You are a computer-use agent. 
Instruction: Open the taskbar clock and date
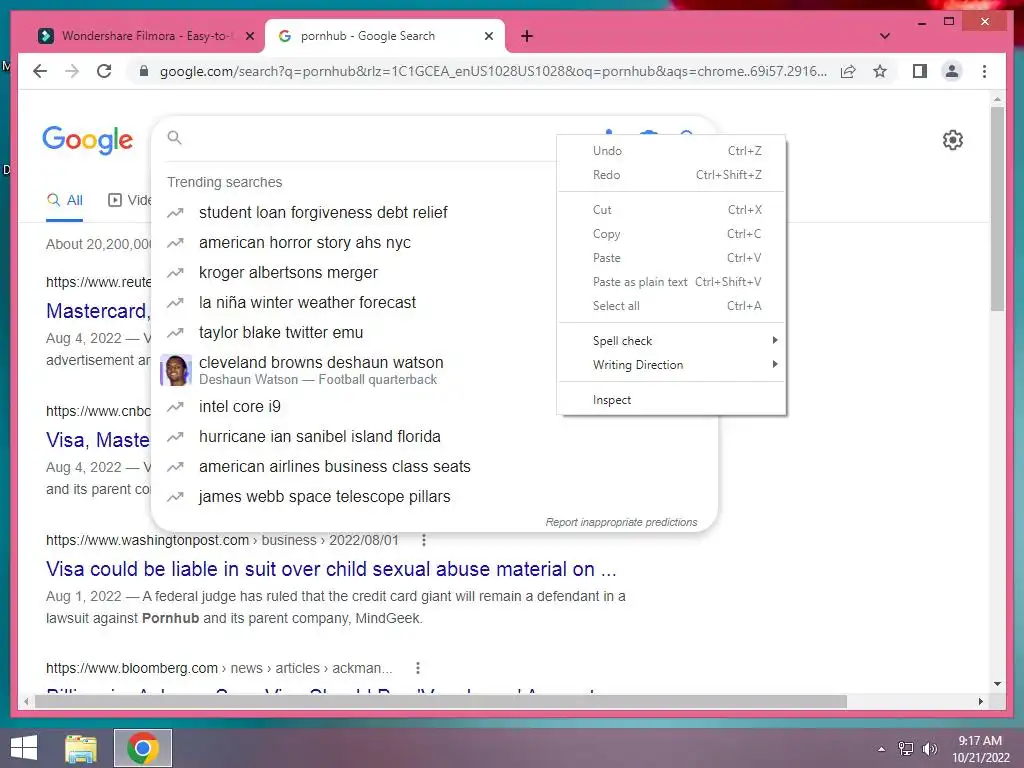click(980, 748)
